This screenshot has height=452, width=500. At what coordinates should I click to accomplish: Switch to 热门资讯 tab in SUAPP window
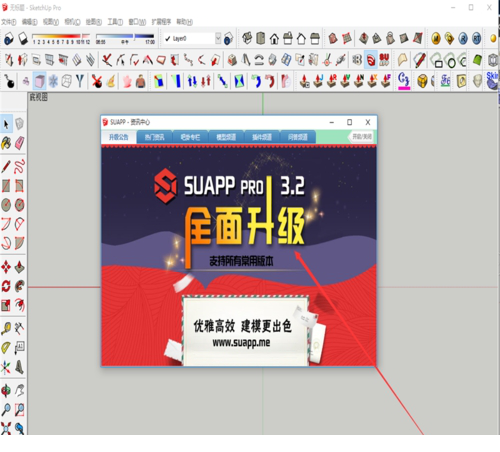(x=155, y=137)
